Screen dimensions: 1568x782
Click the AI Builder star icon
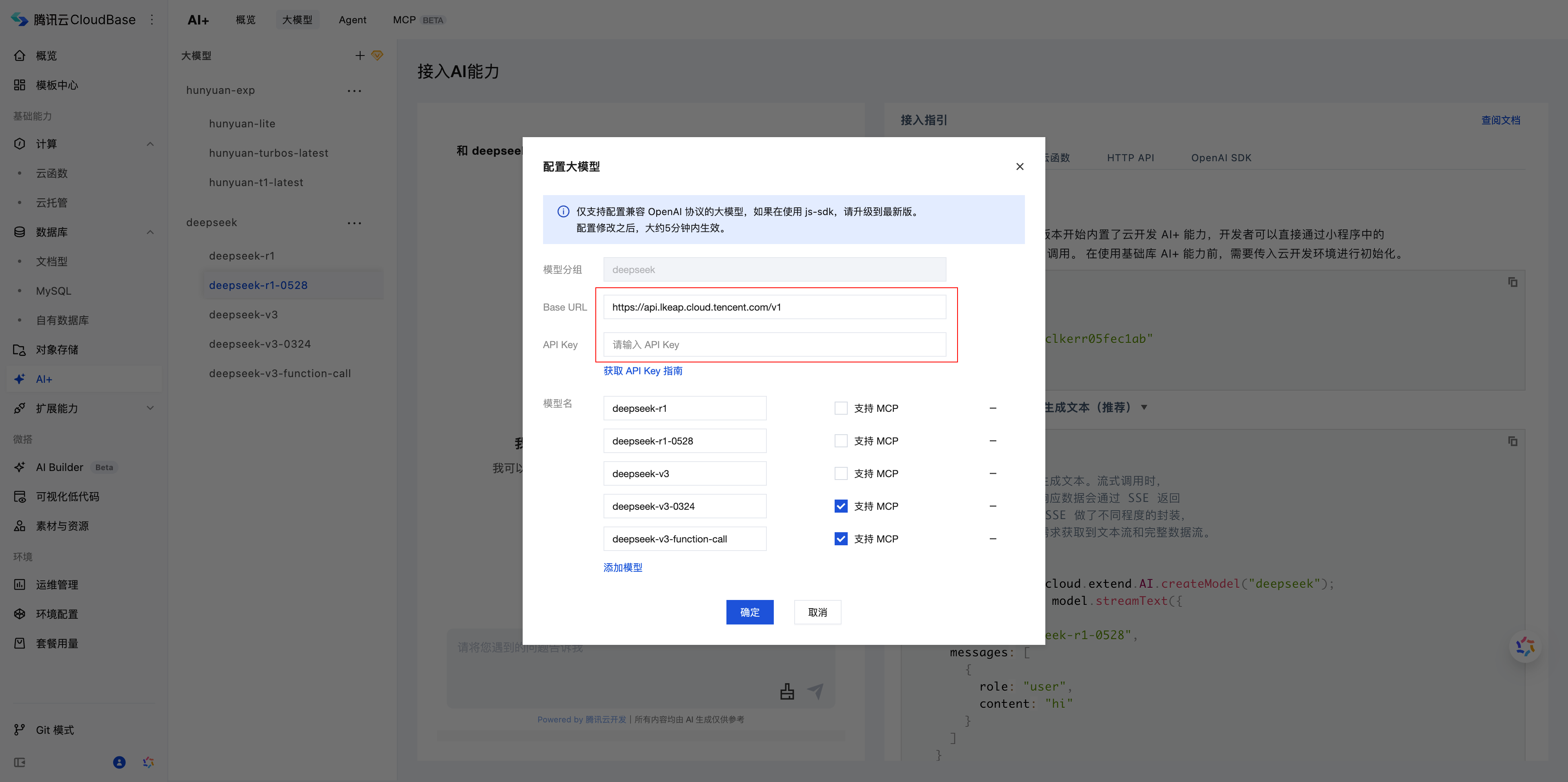[x=20, y=467]
